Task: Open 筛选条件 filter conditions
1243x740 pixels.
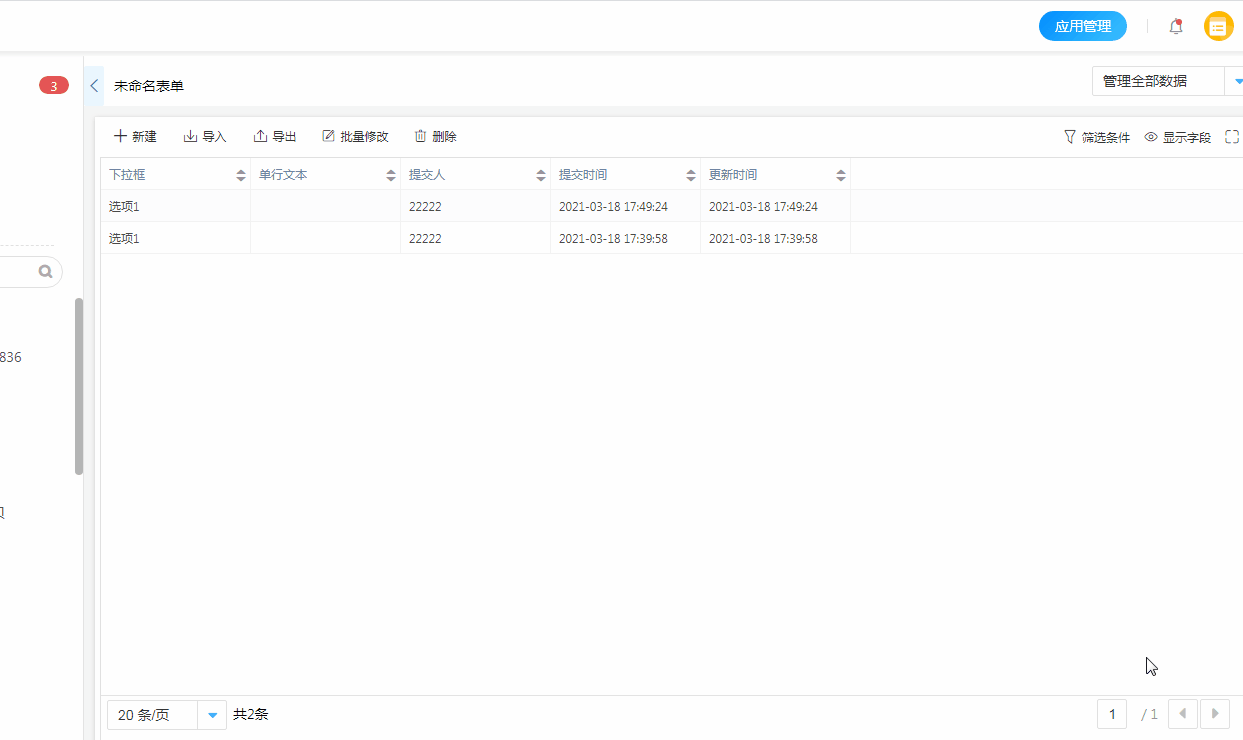Action: pos(1097,137)
